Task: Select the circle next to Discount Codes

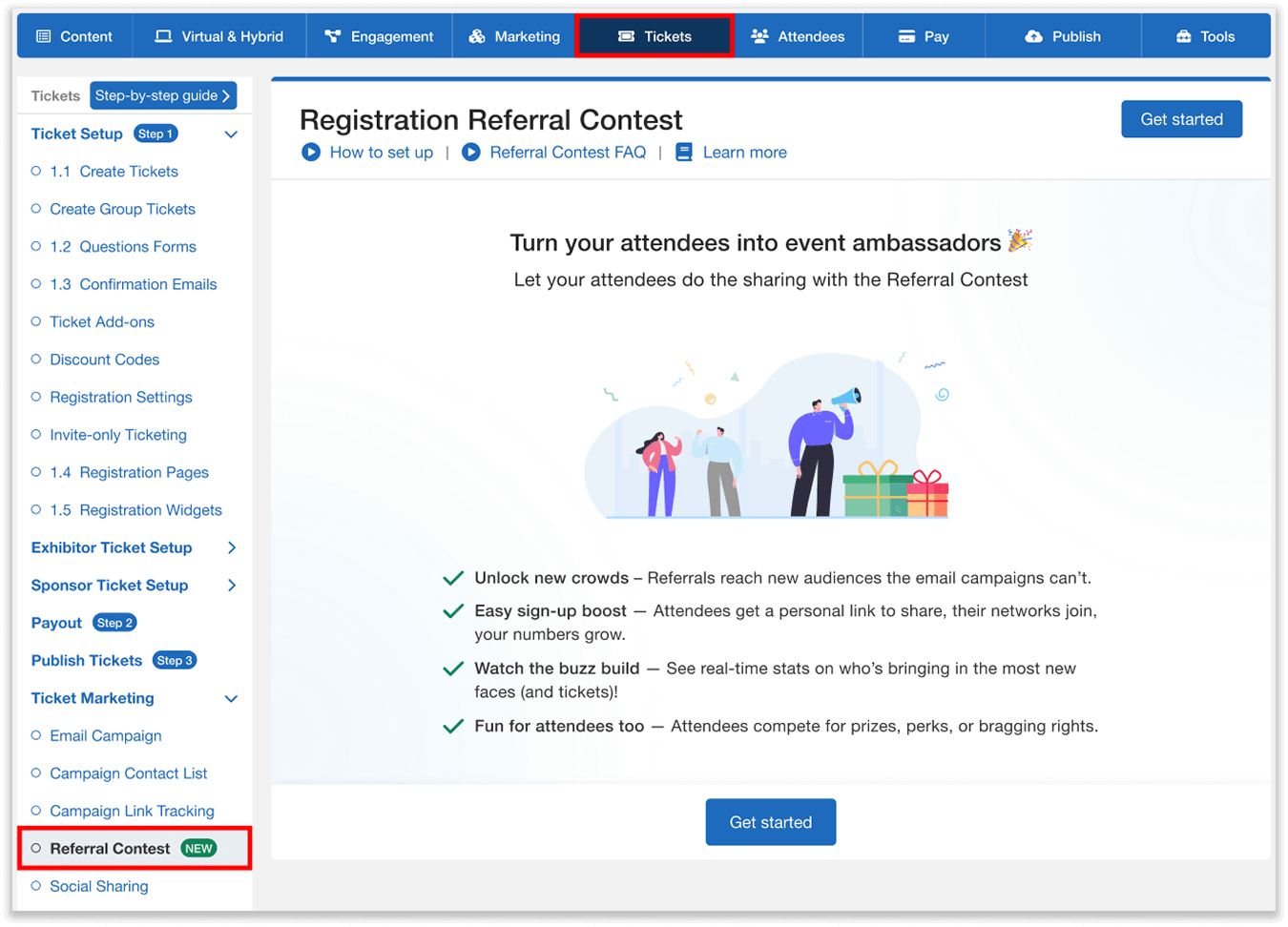Action: click(37, 360)
